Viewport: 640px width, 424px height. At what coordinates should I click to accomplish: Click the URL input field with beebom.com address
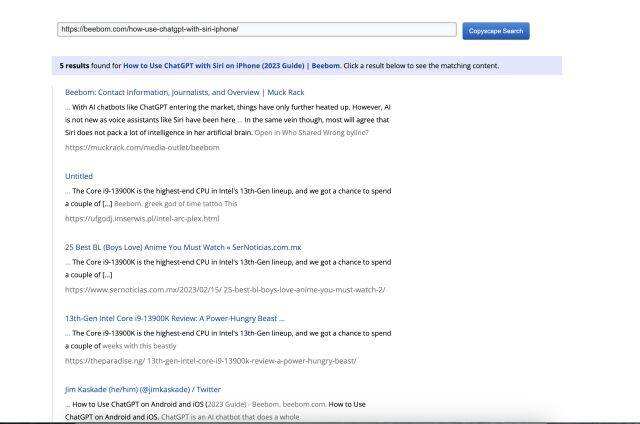click(257, 30)
